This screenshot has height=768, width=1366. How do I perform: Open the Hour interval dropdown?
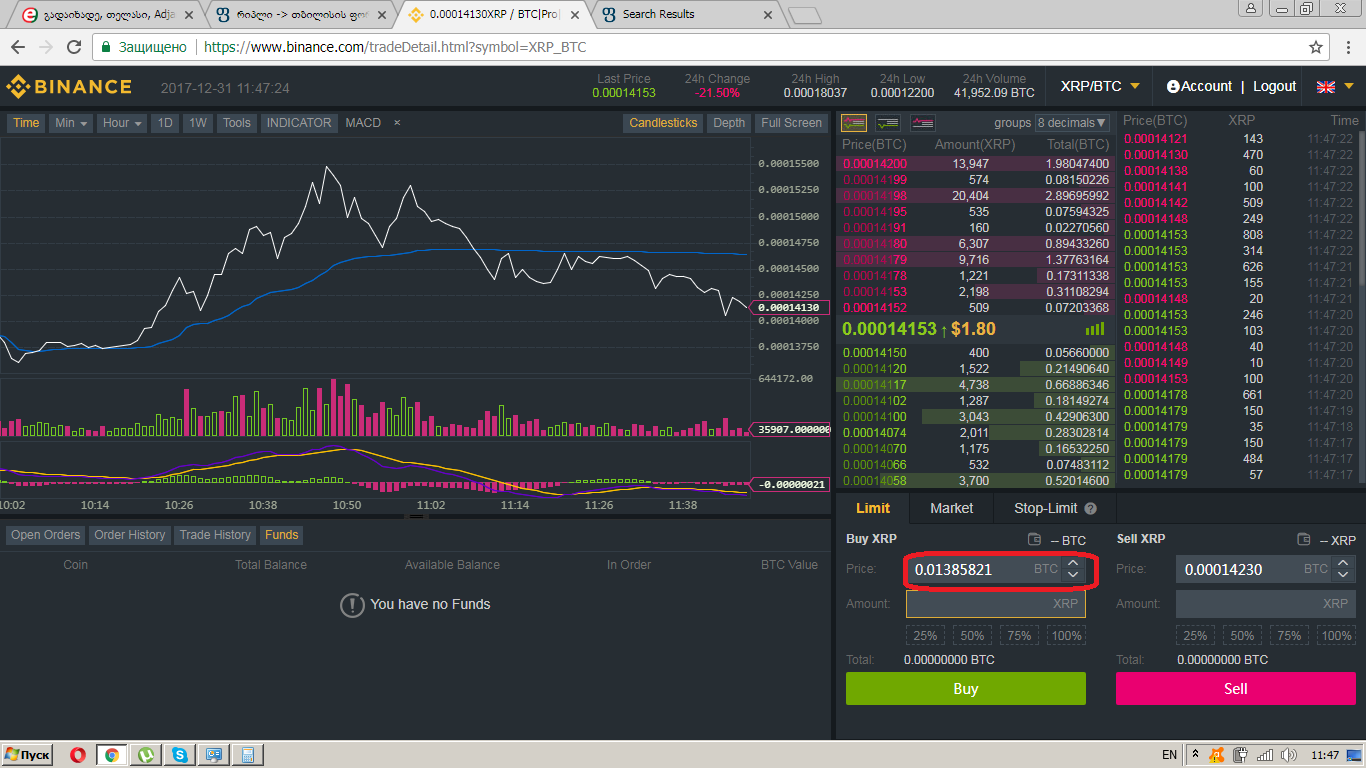click(123, 123)
